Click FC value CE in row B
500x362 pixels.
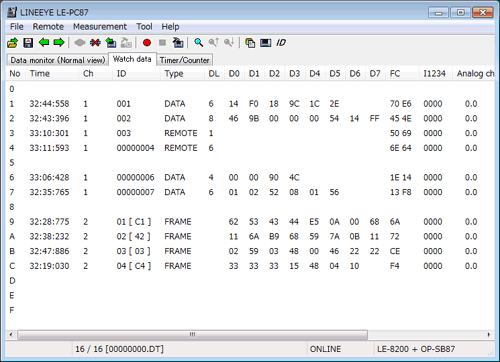click(395, 251)
